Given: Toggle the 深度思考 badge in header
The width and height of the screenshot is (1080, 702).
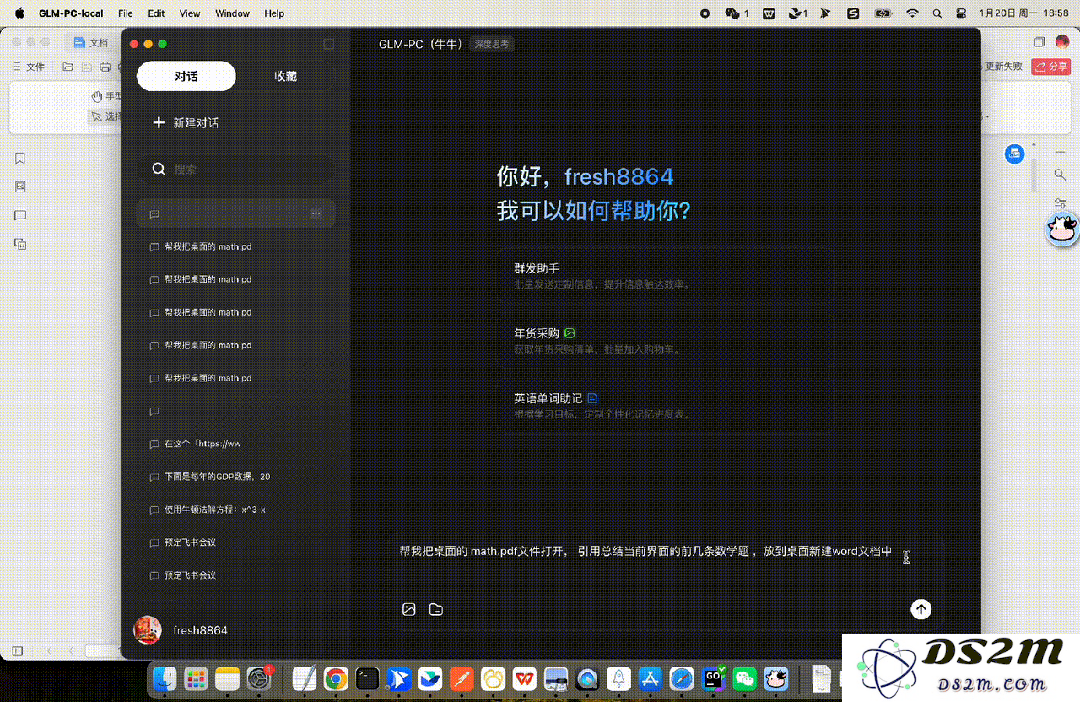Looking at the screenshot, I should coord(492,44).
